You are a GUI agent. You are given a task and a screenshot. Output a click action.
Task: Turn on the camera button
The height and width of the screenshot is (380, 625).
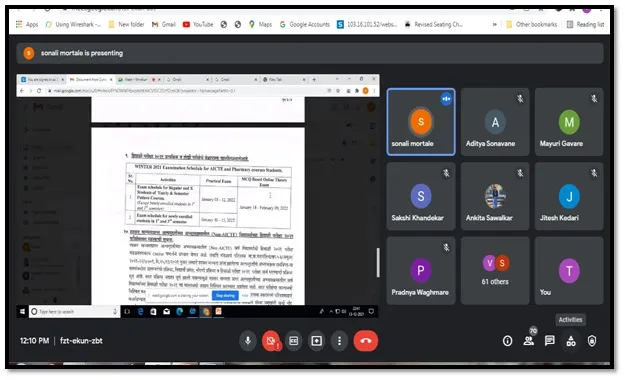(271, 341)
